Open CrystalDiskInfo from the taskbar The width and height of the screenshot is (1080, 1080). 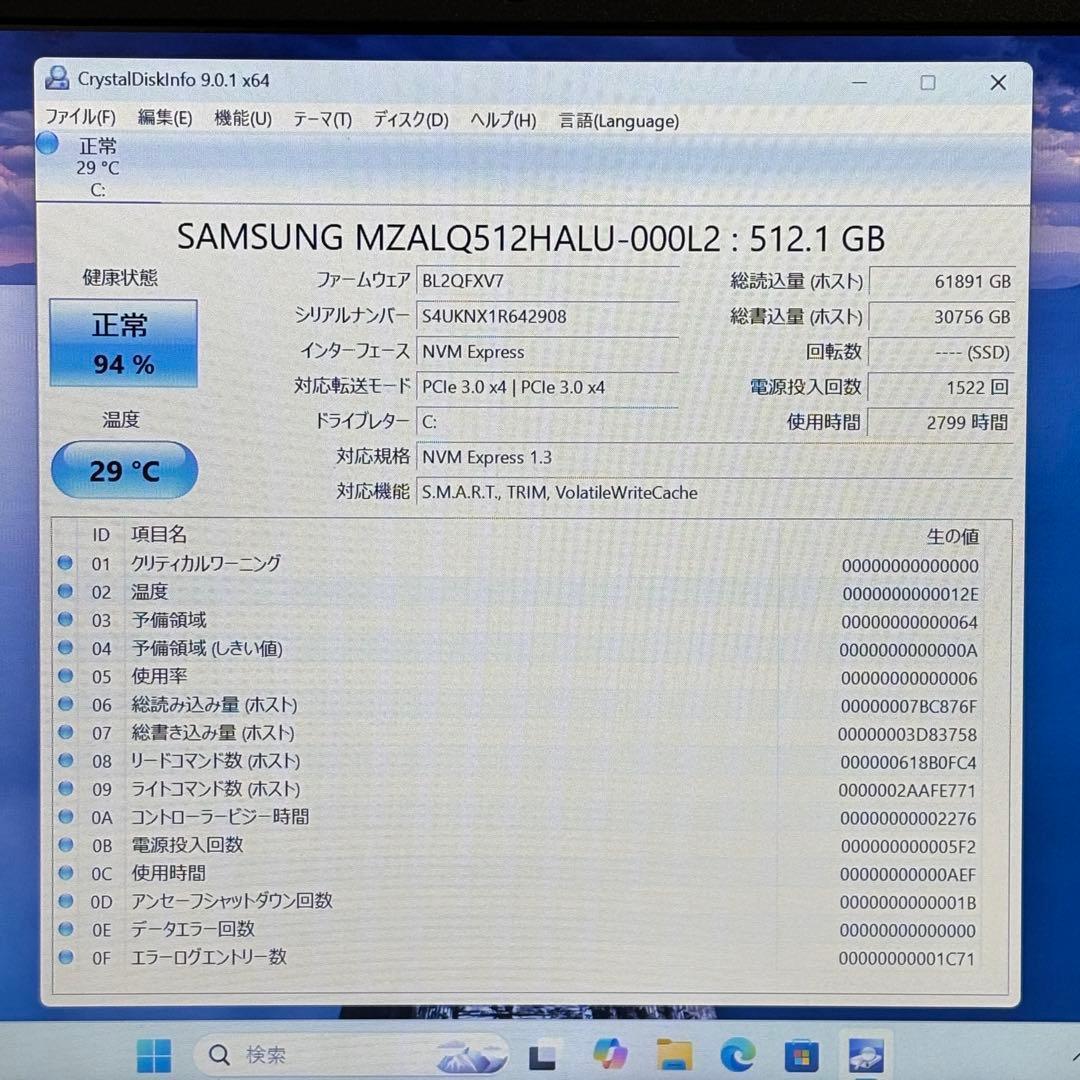(x=864, y=1054)
